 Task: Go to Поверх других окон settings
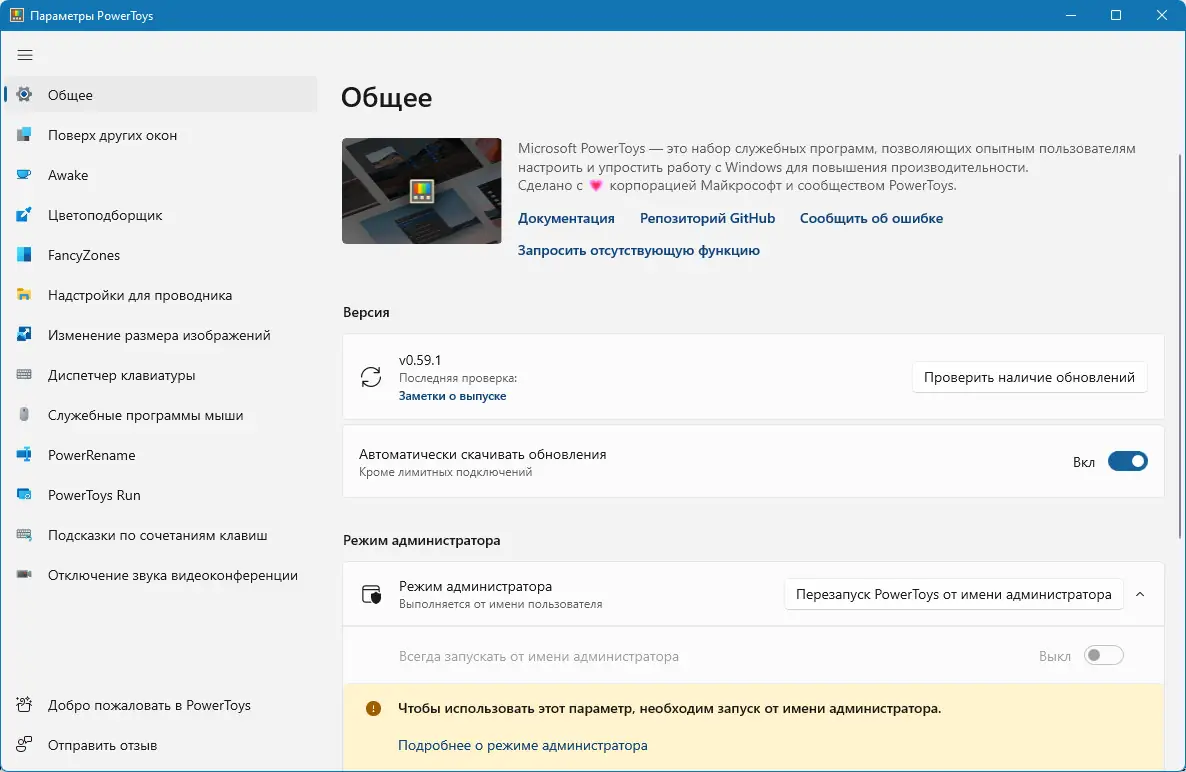(x=160, y=135)
